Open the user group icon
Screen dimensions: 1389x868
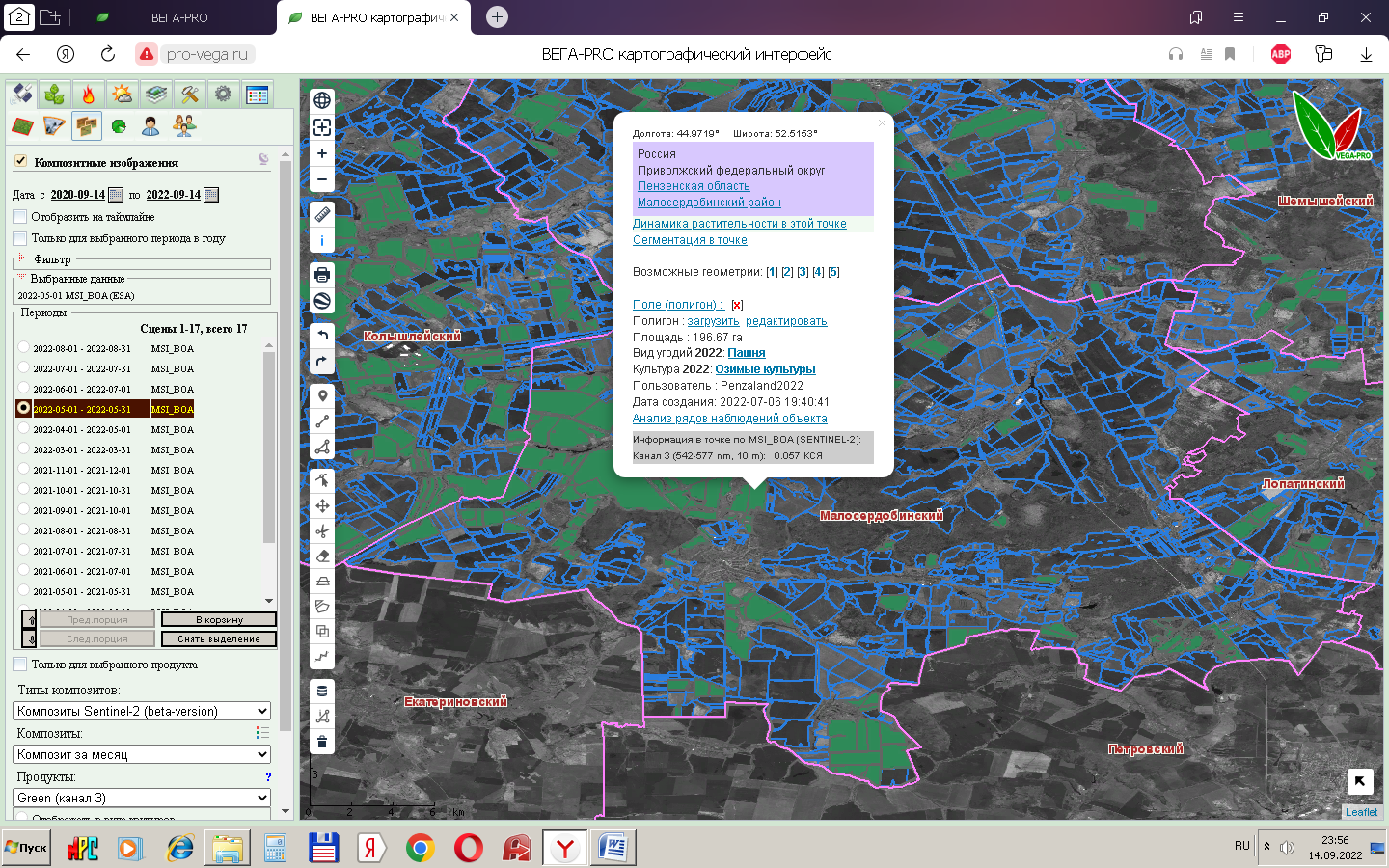pos(183,126)
